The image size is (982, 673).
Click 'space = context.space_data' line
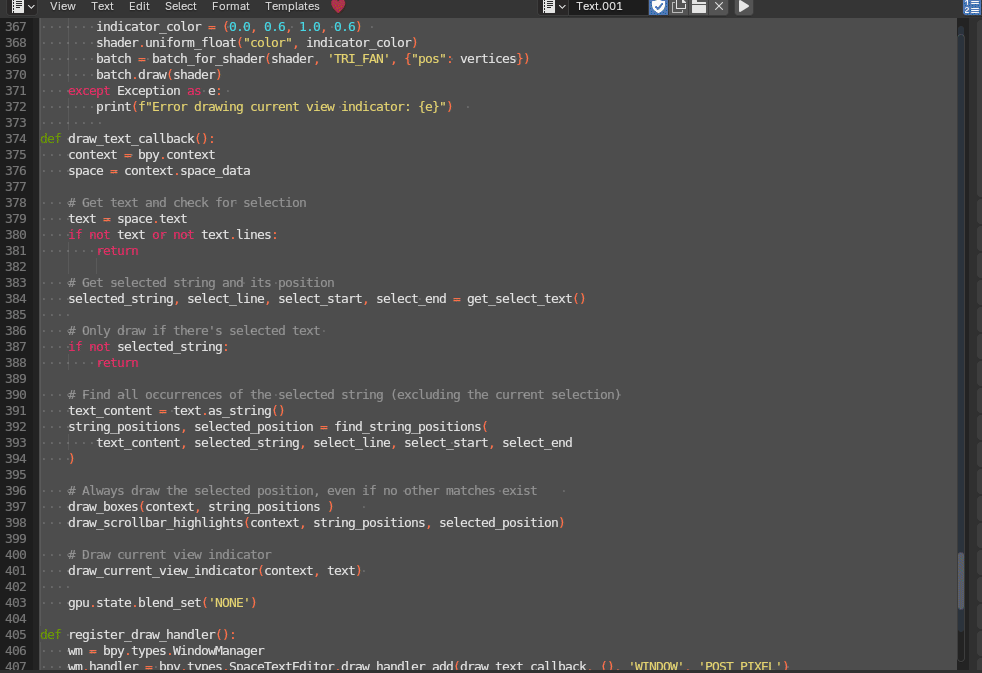click(159, 170)
